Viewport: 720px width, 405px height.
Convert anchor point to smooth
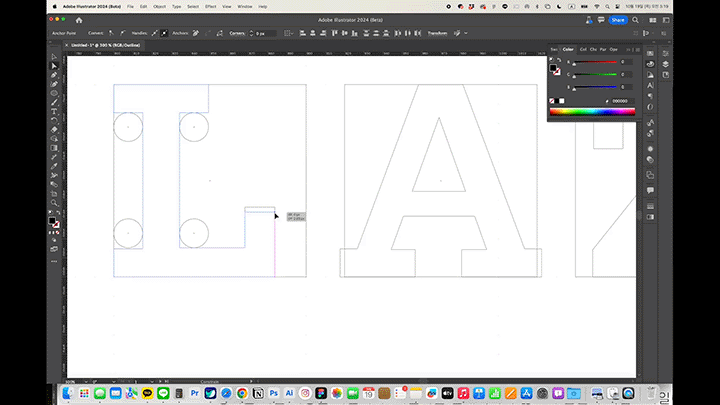point(122,33)
